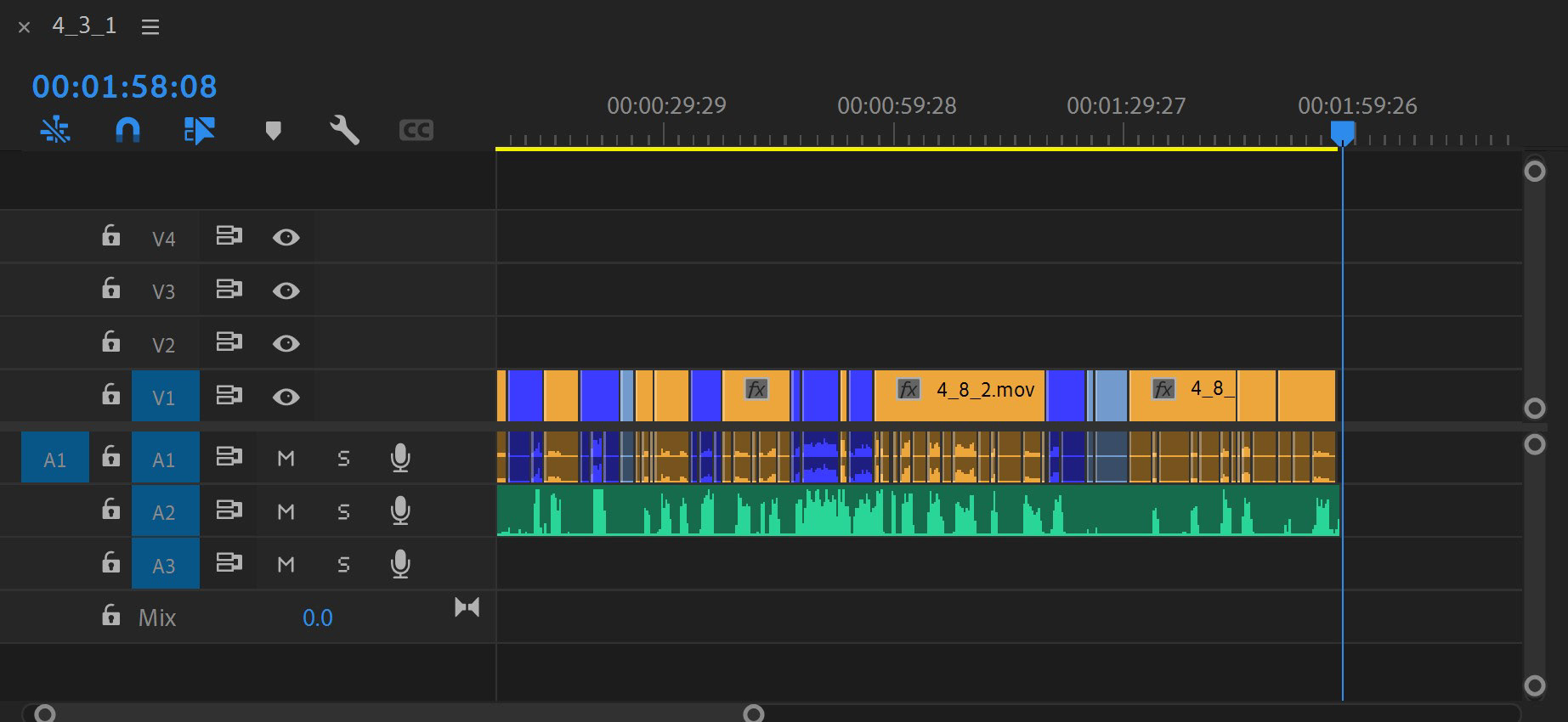Mute audio track A3

tap(286, 565)
